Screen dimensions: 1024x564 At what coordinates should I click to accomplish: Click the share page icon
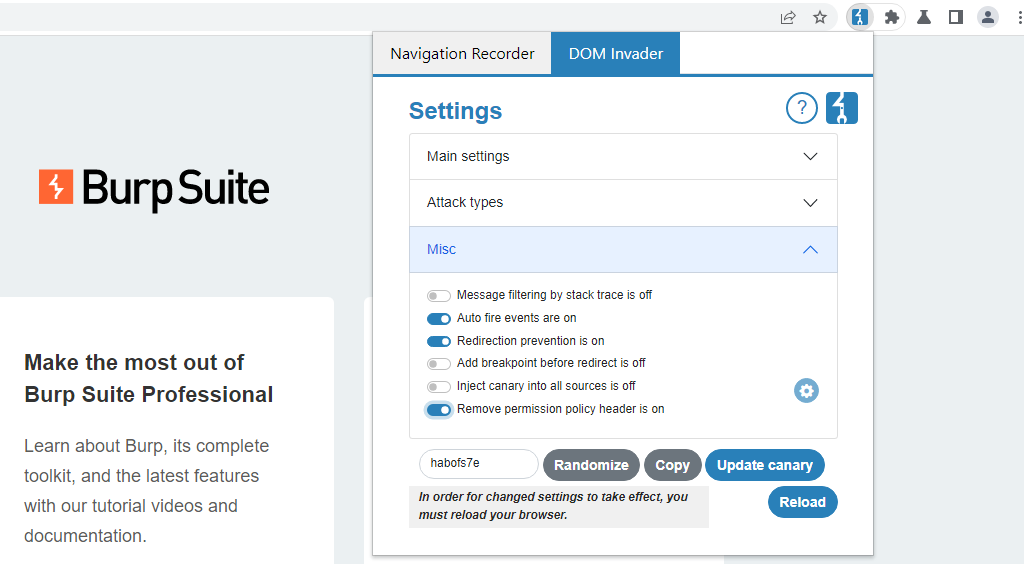tap(788, 17)
